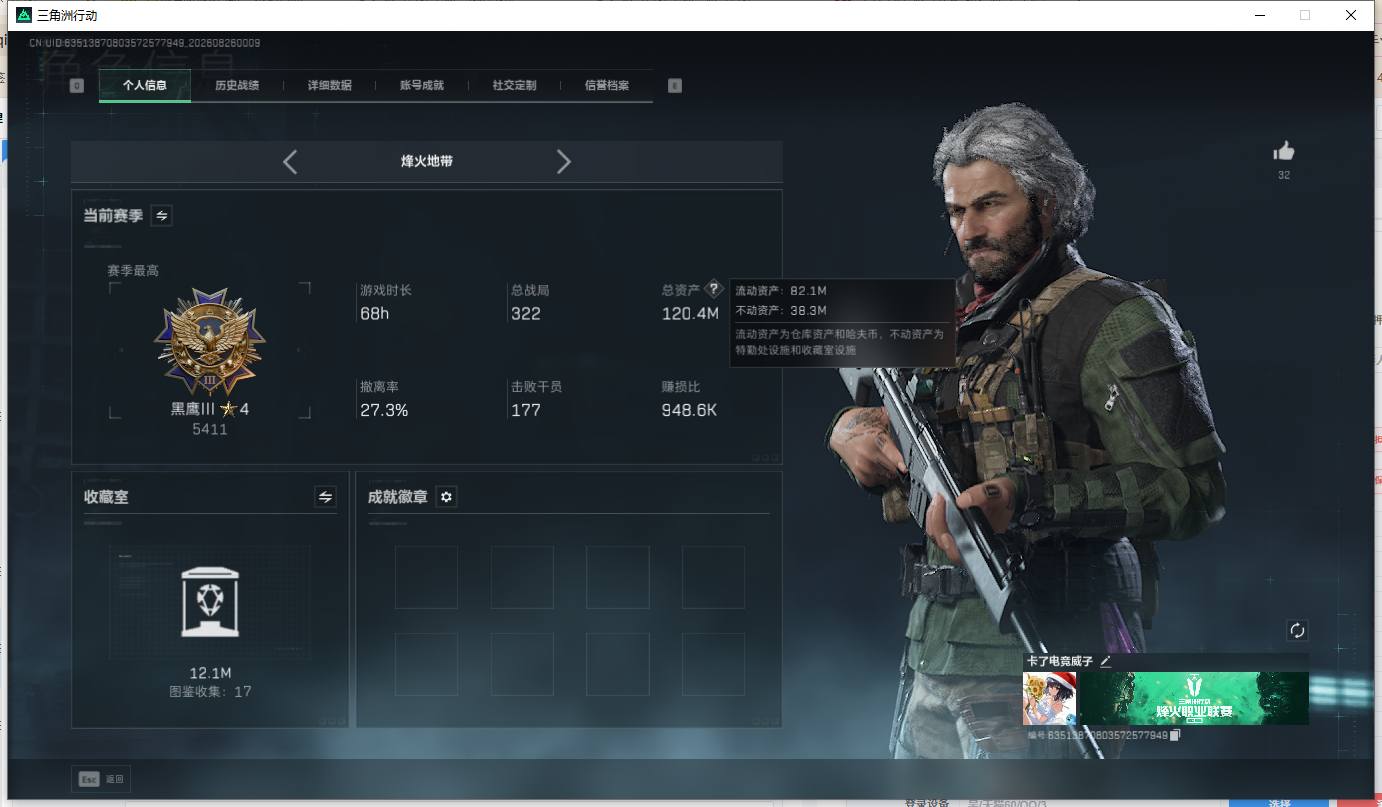
Task: Click the E key hint after 信誉档案
Action: pyautogui.click(x=675, y=86)
